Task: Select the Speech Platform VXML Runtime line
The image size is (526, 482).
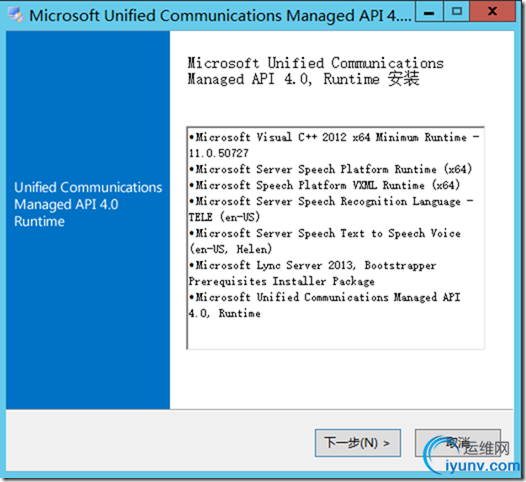Action: point(324,185)
